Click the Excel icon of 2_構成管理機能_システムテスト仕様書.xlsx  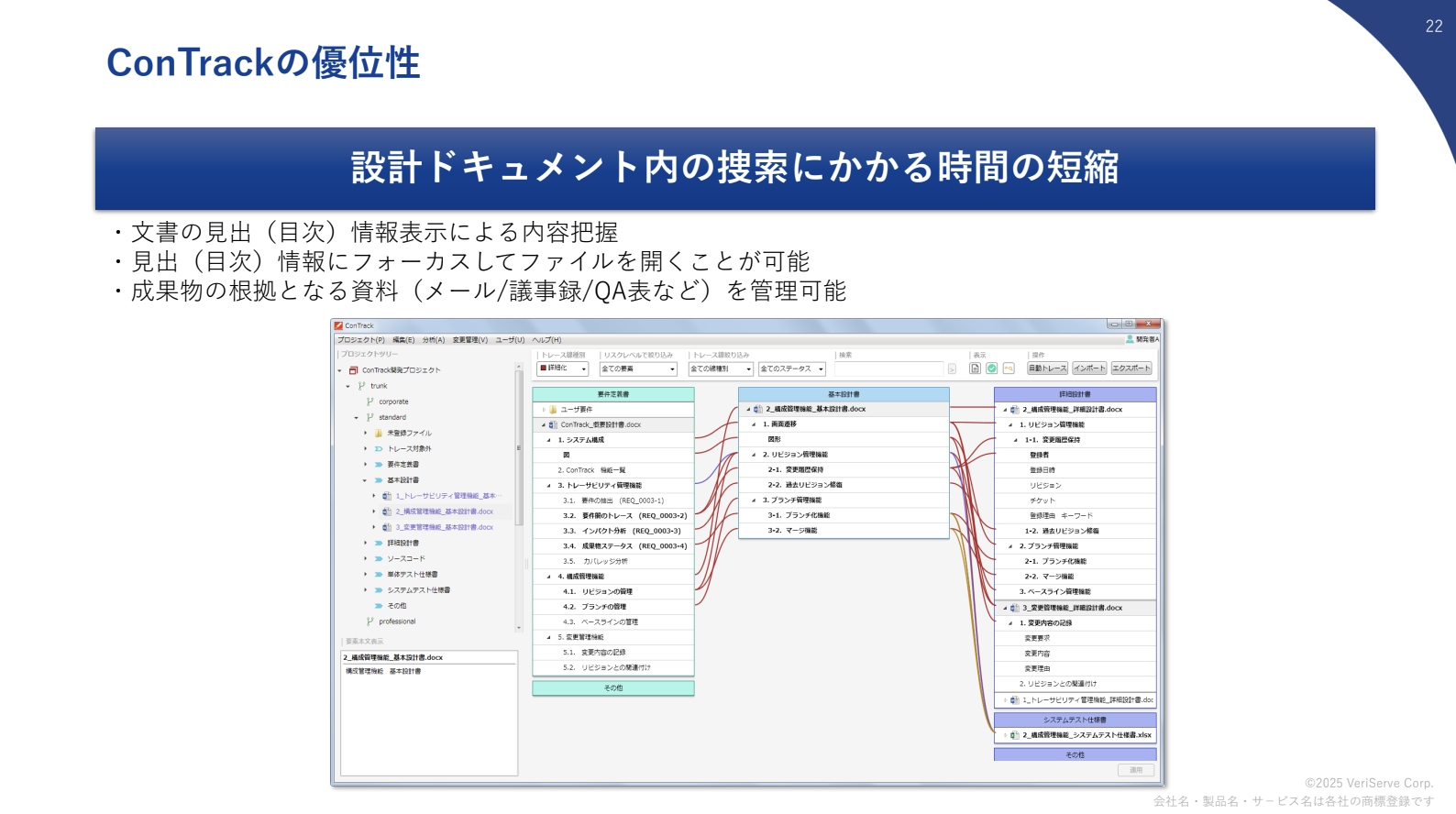pos(1015,735)
